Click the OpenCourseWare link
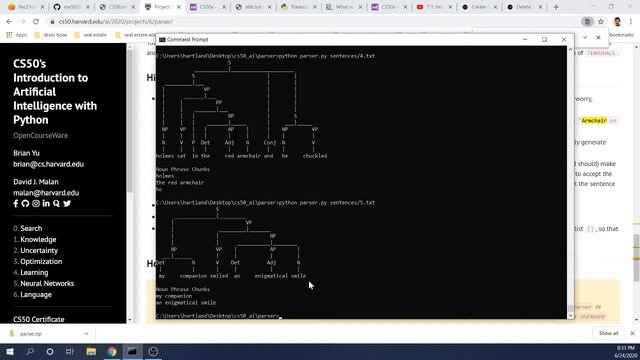Image resolution: width=640 pixels, height=360 pixels. click(40, 136)
